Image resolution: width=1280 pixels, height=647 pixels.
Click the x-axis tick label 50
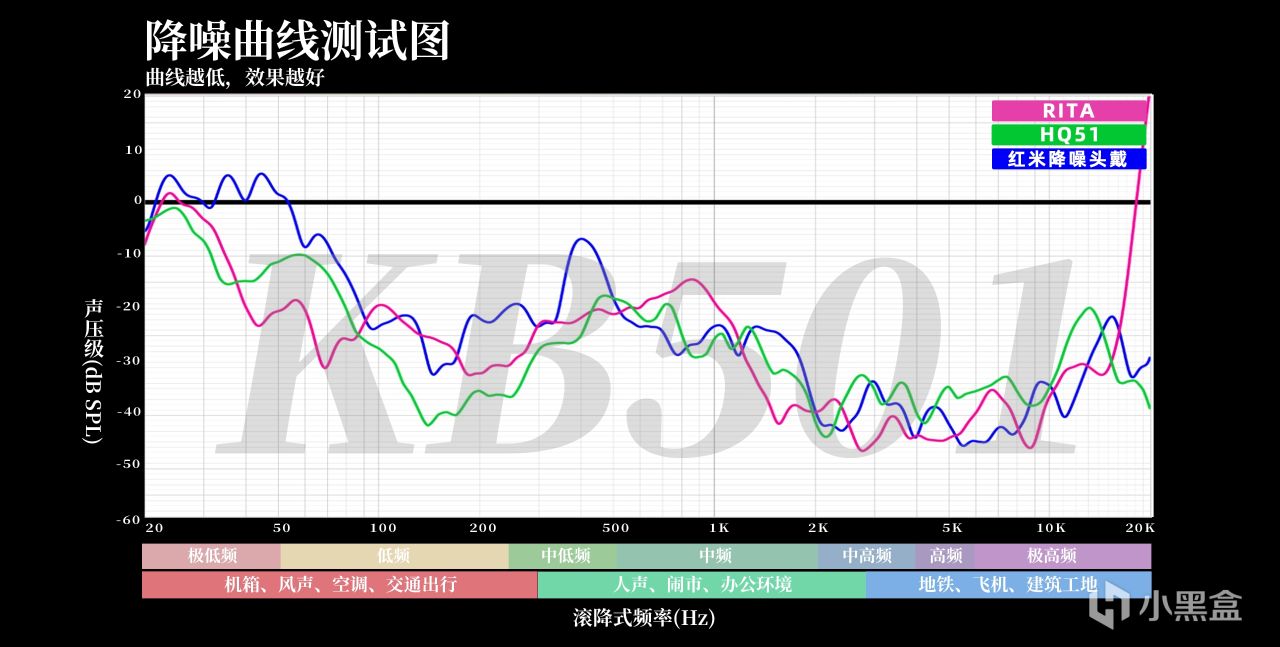(282, 527)
